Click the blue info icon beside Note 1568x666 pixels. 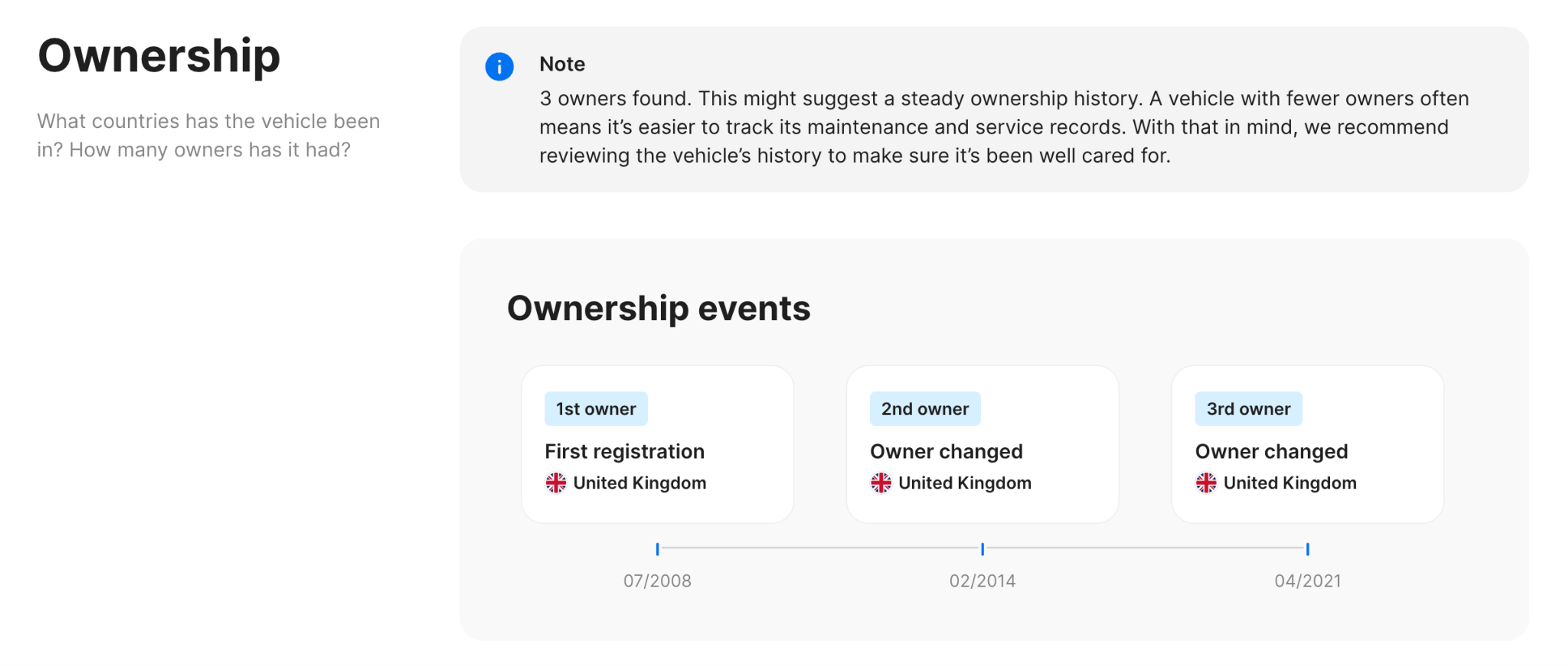499,67
